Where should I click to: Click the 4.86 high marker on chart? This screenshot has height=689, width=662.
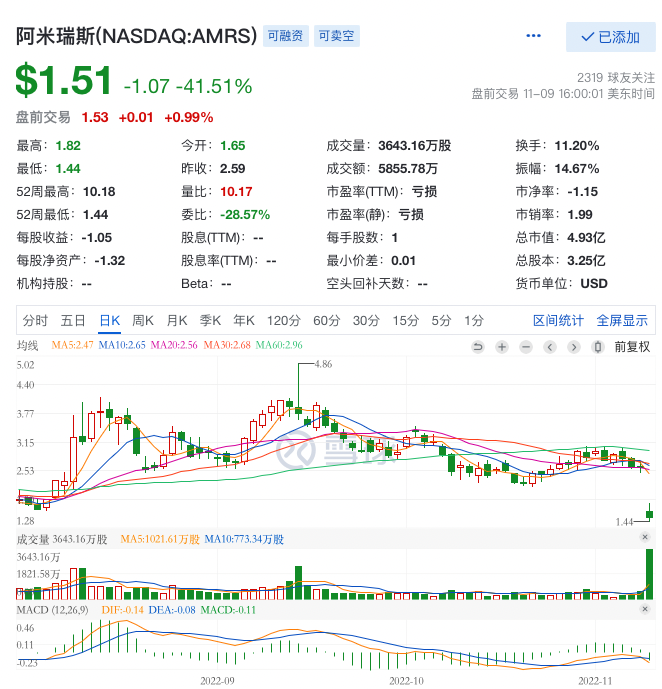[x=323, y=364]
